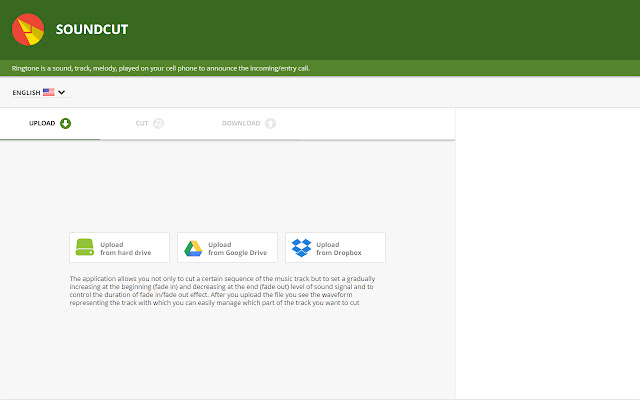This screenshot has width=640, height=400.
Task: Expand the language chevron arrow
Action: click(62, 92)
